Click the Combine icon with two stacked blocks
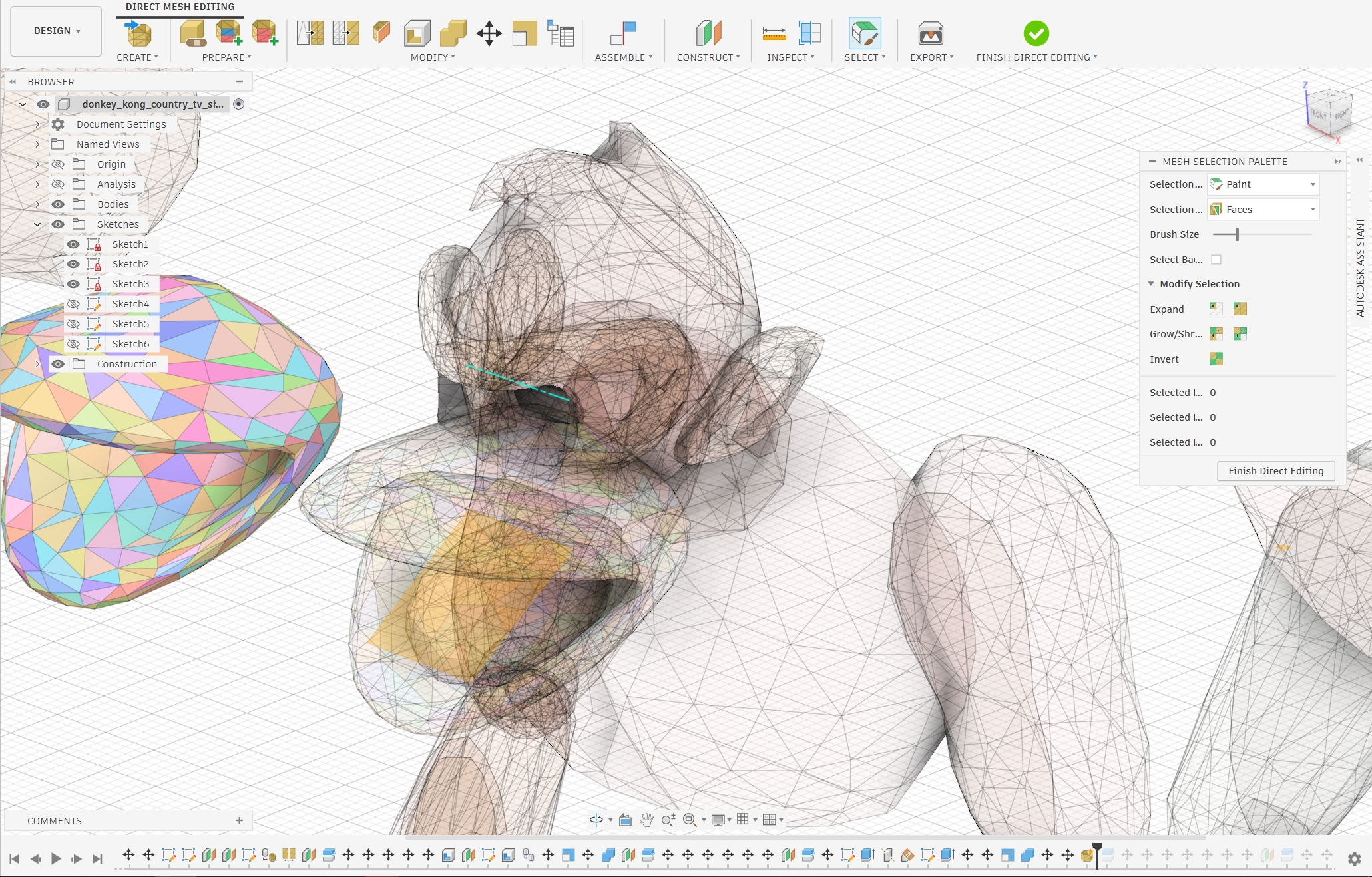1372x877 pixels. click(x=453, y=33)
